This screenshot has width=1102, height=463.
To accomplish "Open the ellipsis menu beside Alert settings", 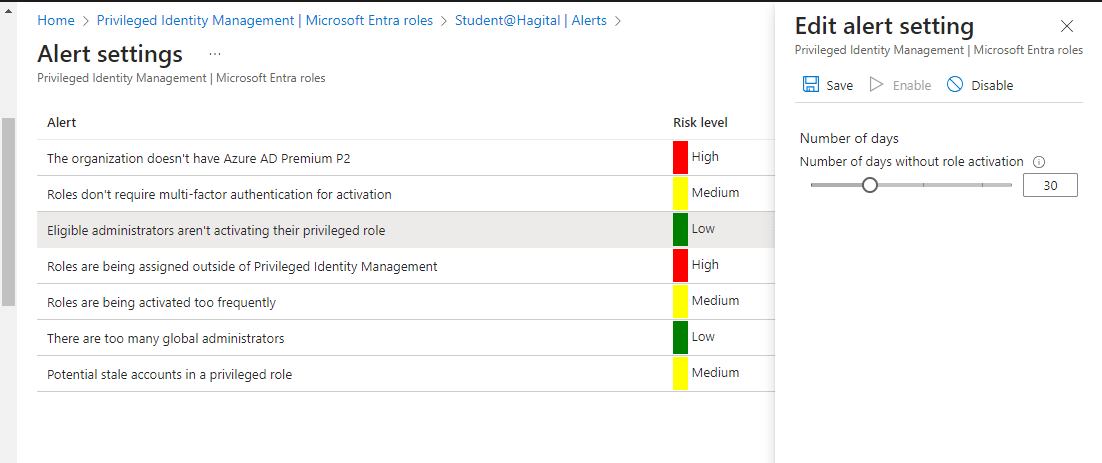I will [x=215, y=53].
